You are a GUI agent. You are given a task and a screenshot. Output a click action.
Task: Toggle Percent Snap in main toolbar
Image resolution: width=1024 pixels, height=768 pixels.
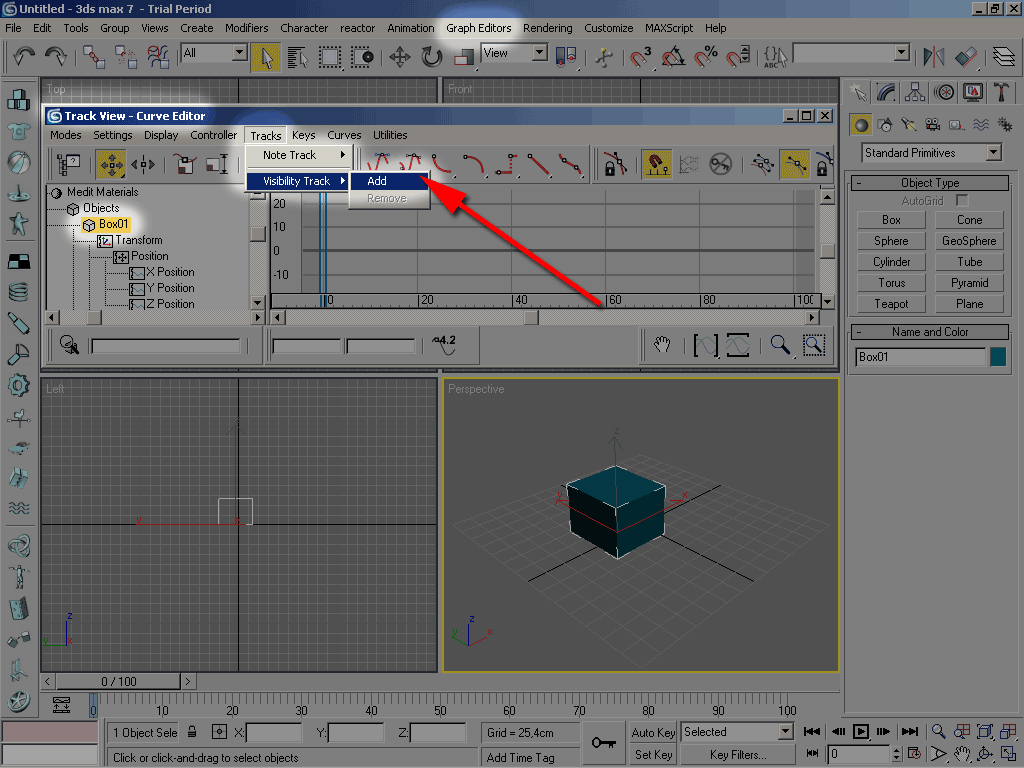point(705,57)
